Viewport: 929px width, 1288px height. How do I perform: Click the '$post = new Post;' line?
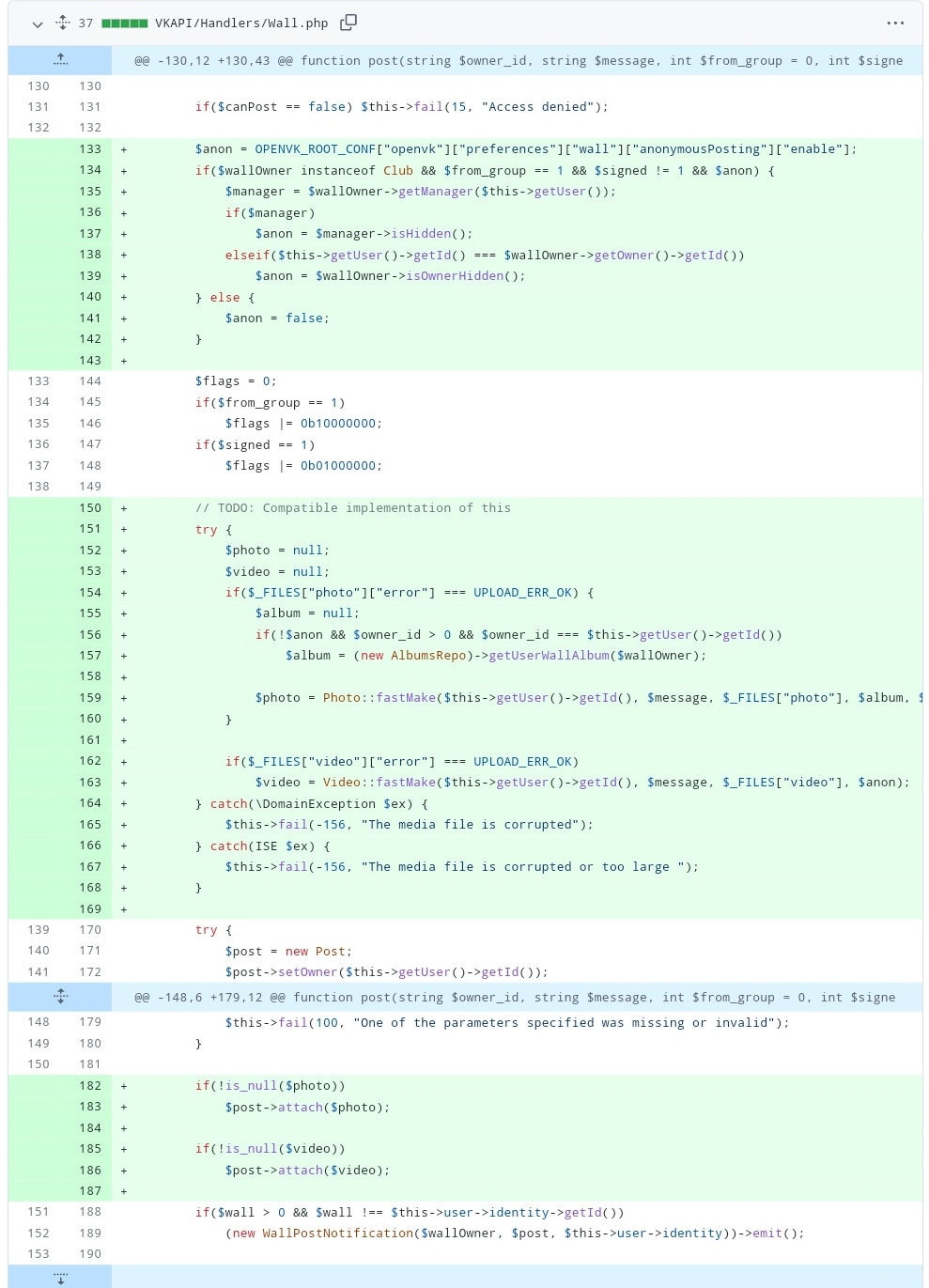(288, 952)
